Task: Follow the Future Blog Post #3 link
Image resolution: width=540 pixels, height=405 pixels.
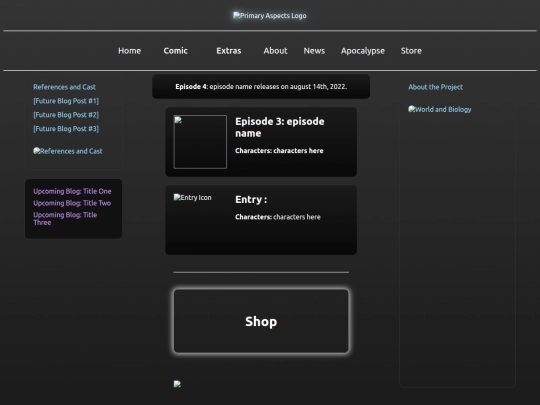Action: pyautogui.click(x=66, y=129)
